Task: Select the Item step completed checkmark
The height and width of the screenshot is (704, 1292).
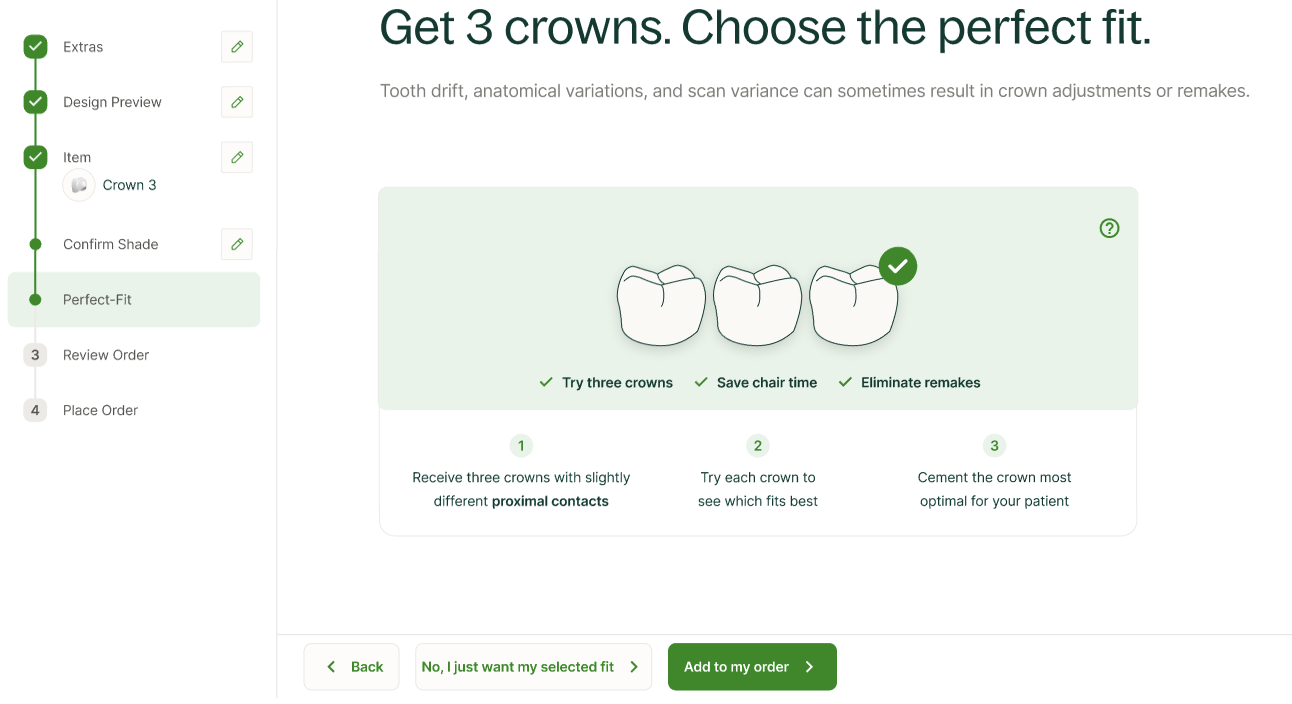Action: [35, 157]
